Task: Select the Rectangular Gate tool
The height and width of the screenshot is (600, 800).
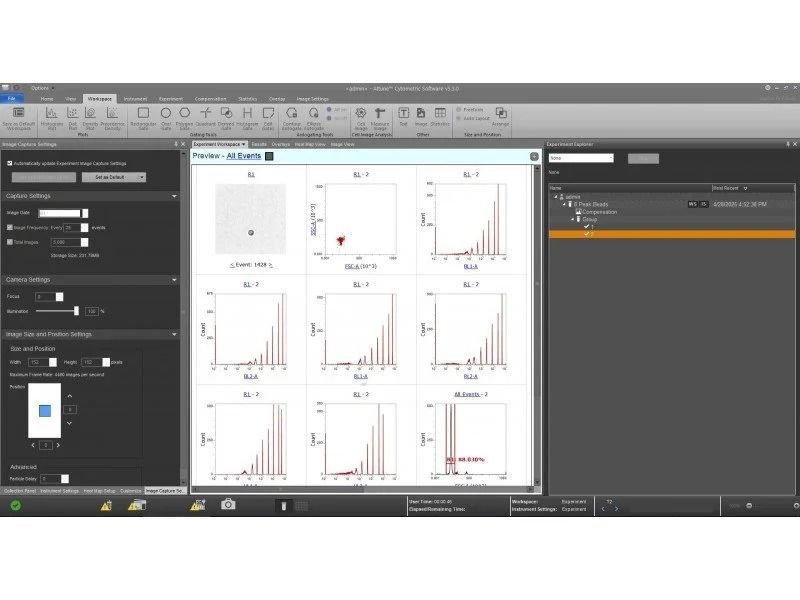Action: coord(143,116)
